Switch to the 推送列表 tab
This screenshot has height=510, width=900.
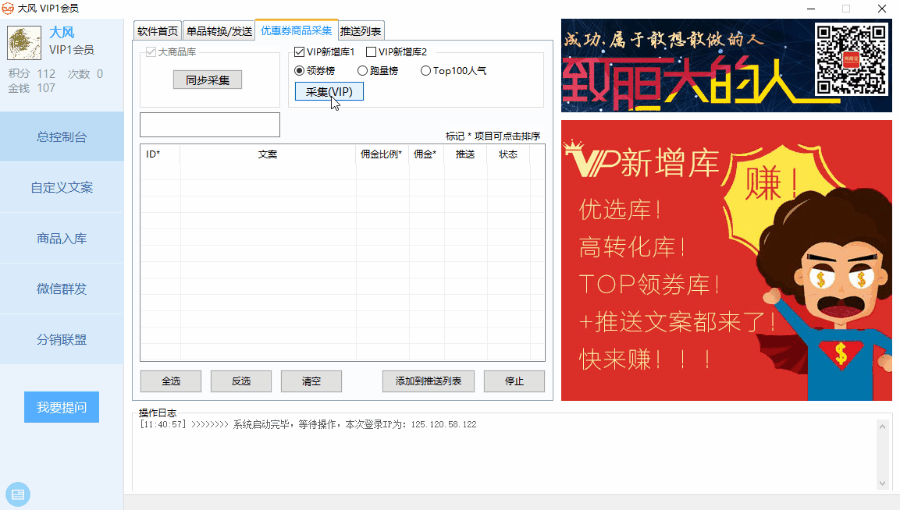click(360, 31)
